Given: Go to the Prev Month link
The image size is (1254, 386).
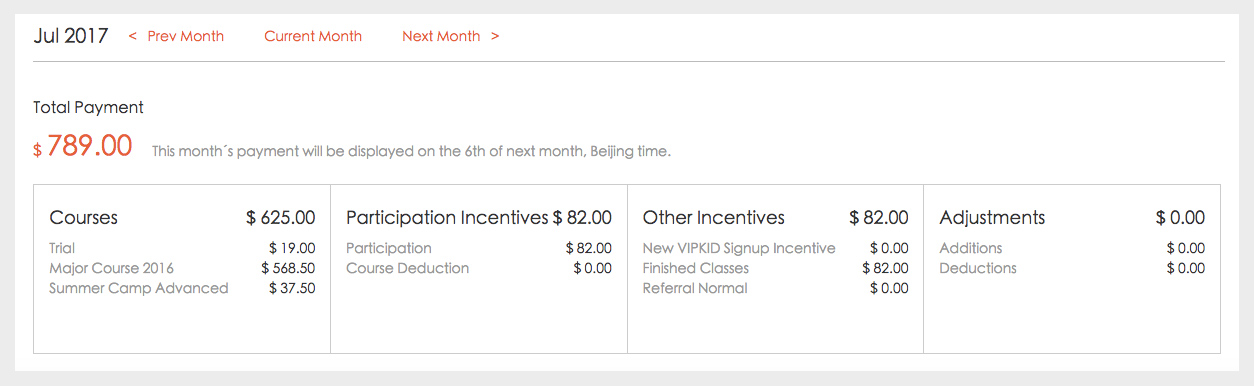Looking at the screenshot, I should click(x=176, y=36).
